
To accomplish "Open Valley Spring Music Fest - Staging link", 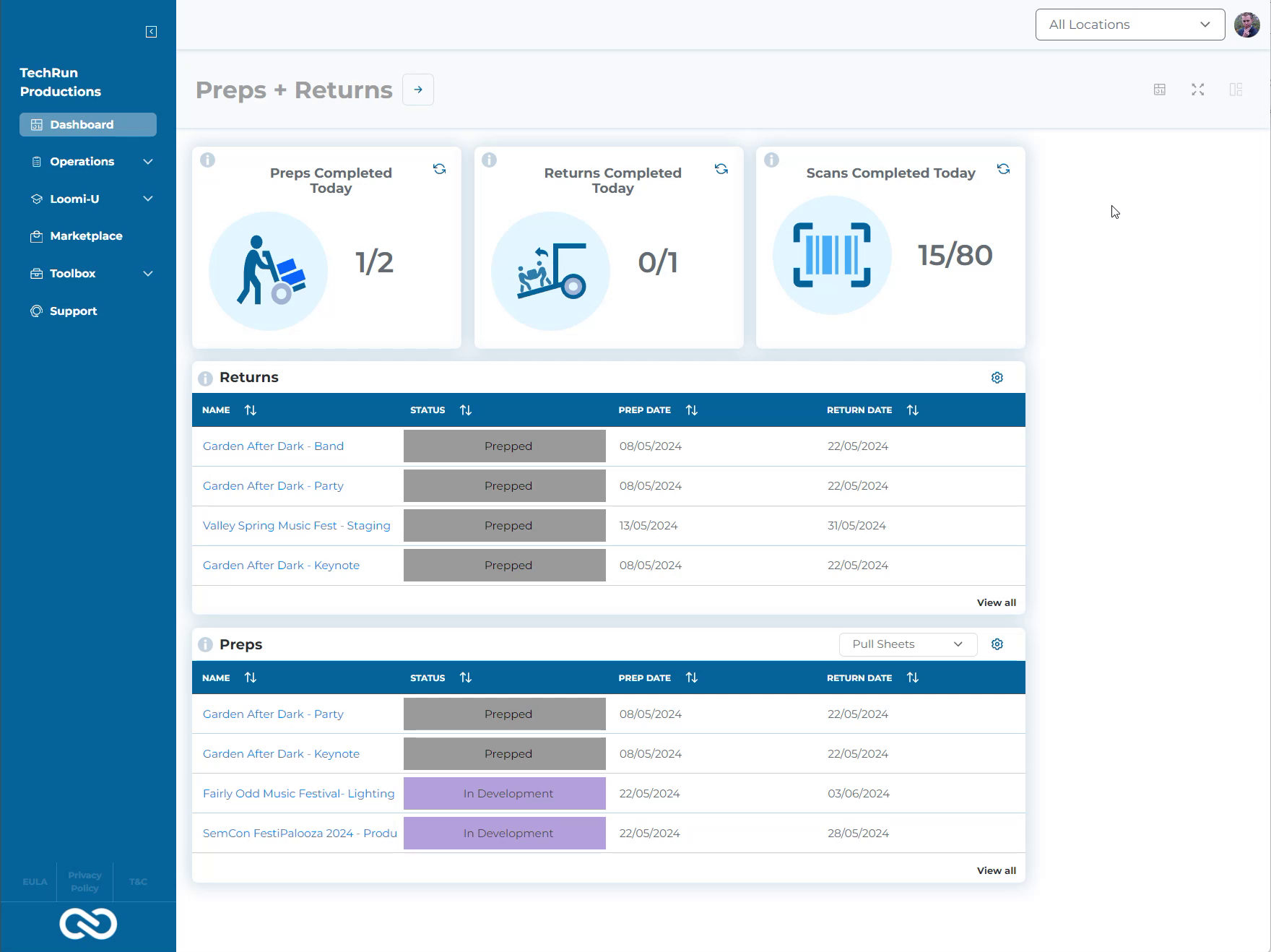I will click(x=296, y=526).
